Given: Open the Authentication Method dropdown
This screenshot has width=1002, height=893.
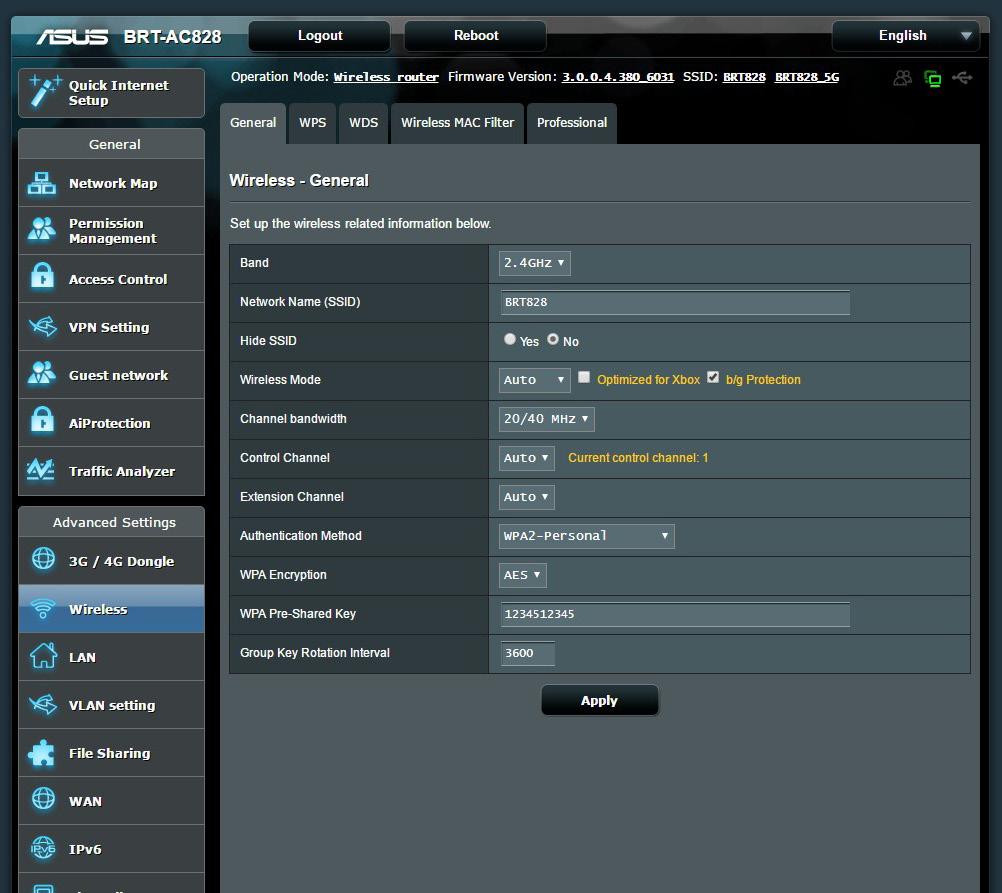Looking at the screenshot, I should coord(586,536).
